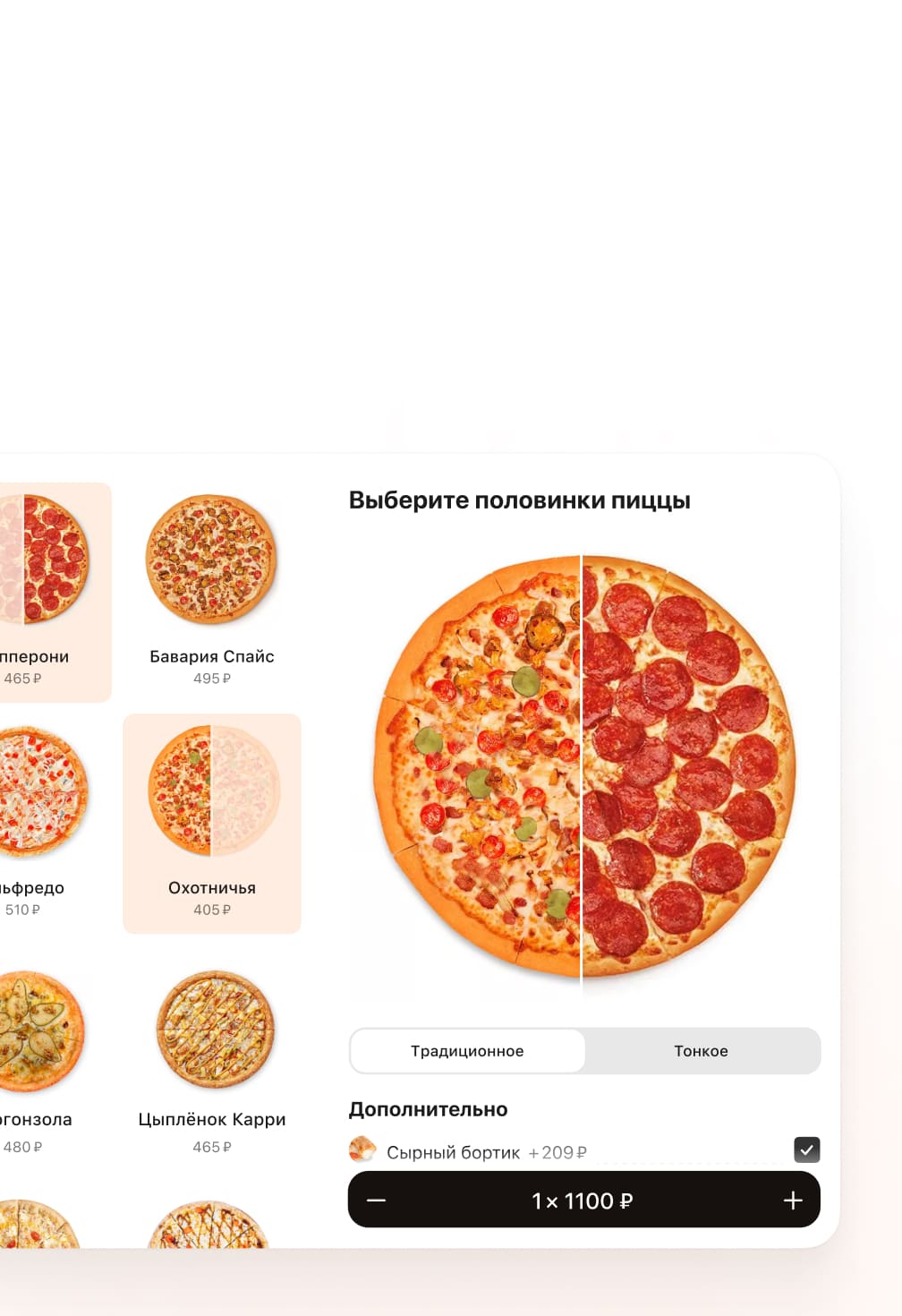This screenshot has width=902, height=1316.
Task: Click the Цыплёнок Карри name label
Action: click(x=212, y=1119)
